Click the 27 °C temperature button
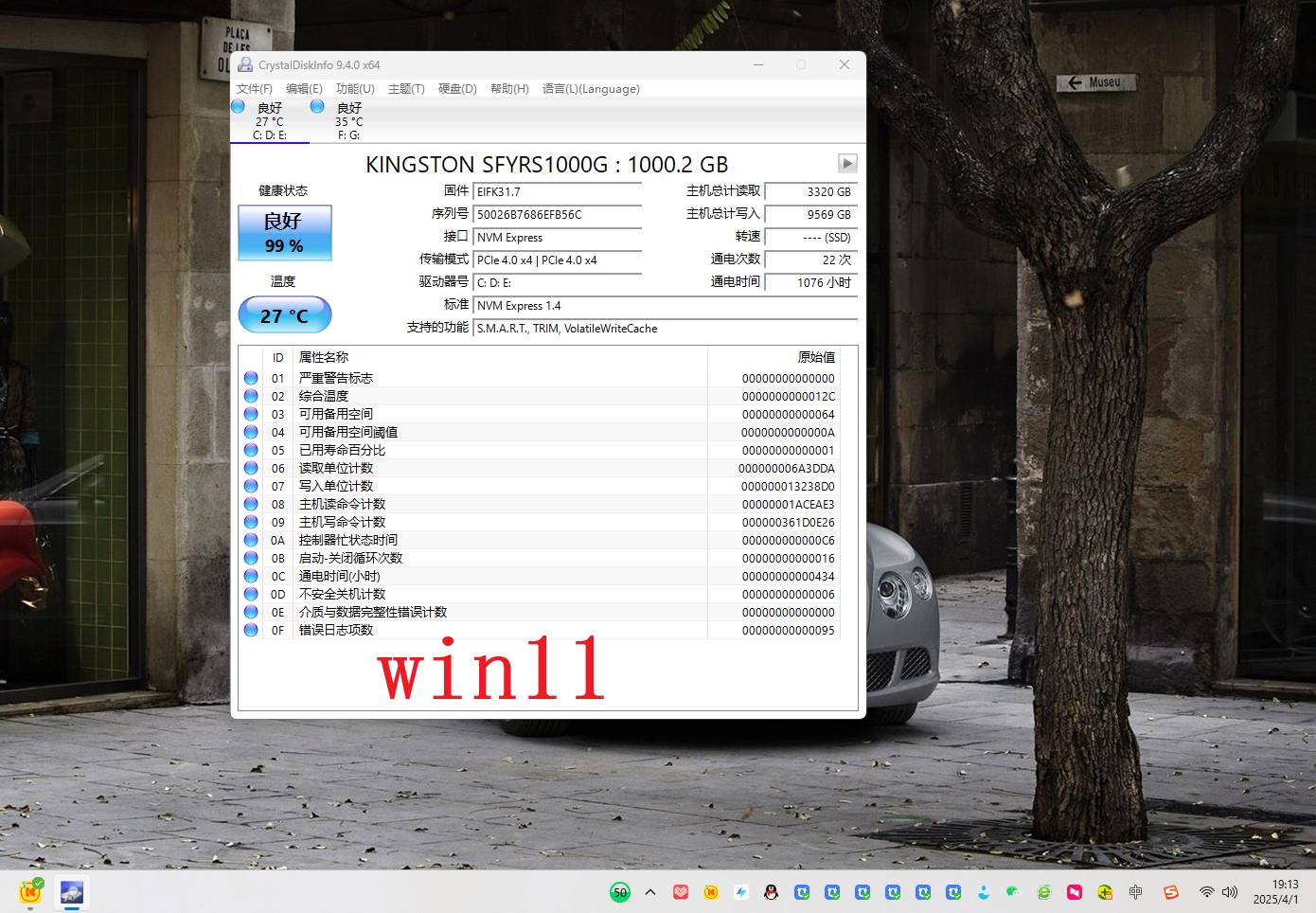Viewport: 1316px width, 913px height. pos(284,315)
